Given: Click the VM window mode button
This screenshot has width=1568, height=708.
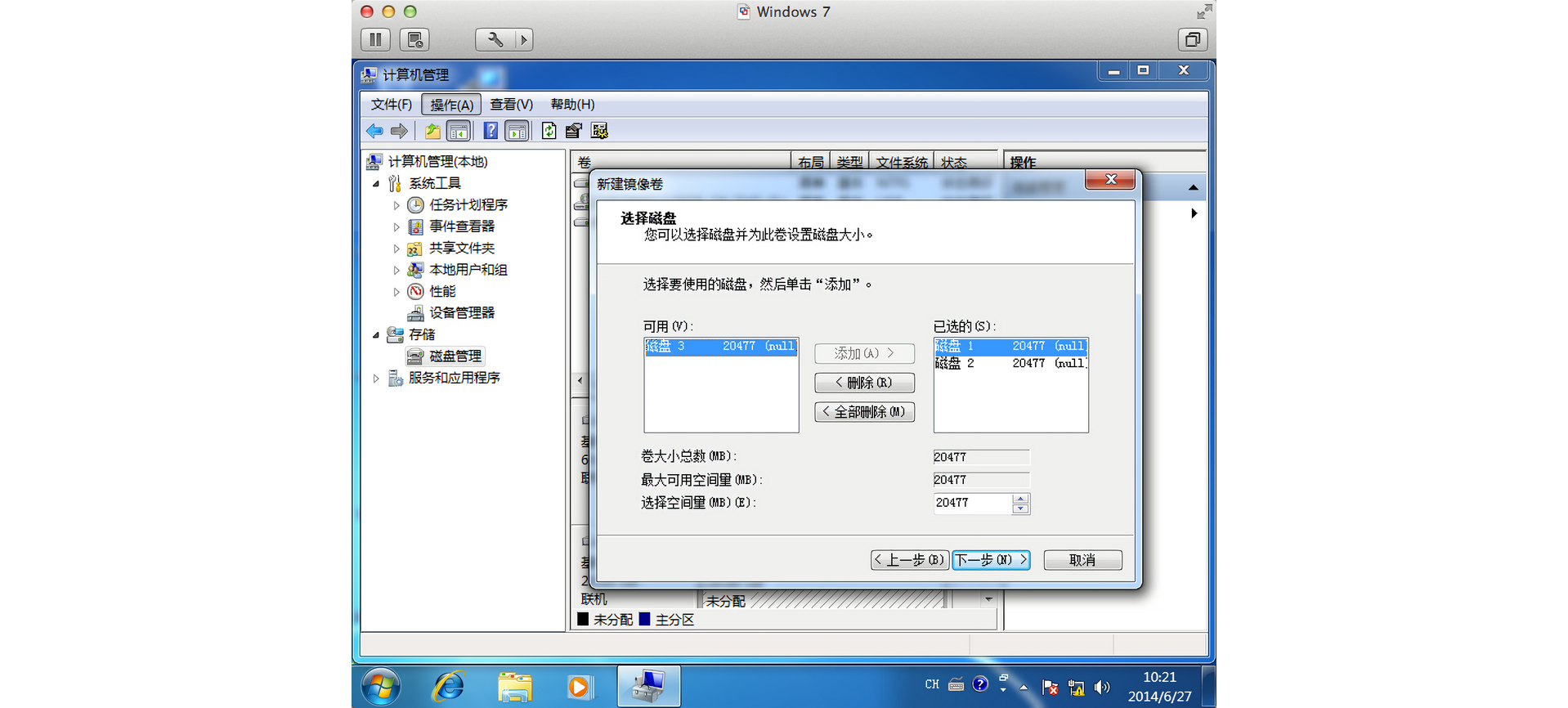Looking at the screenshot, I should click(x=1192, y=39).
